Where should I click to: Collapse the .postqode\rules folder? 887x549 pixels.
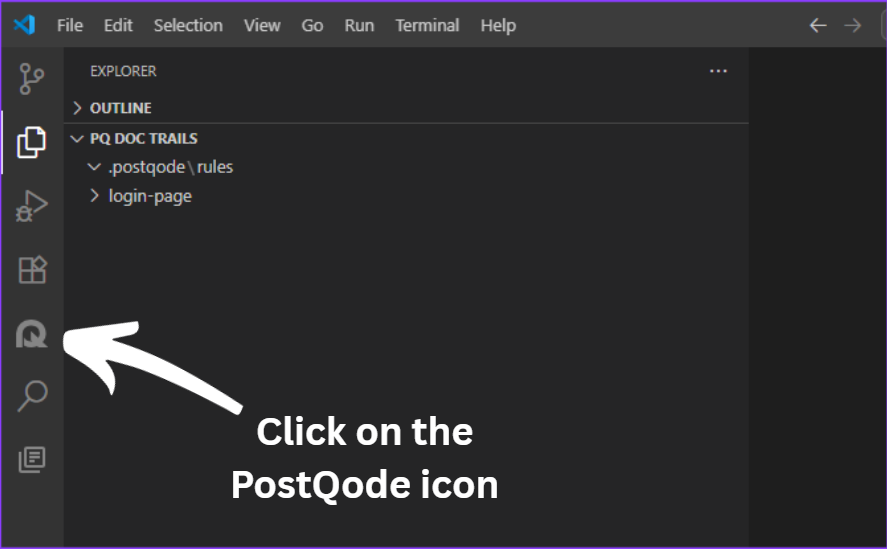click(x=170, y=167)
